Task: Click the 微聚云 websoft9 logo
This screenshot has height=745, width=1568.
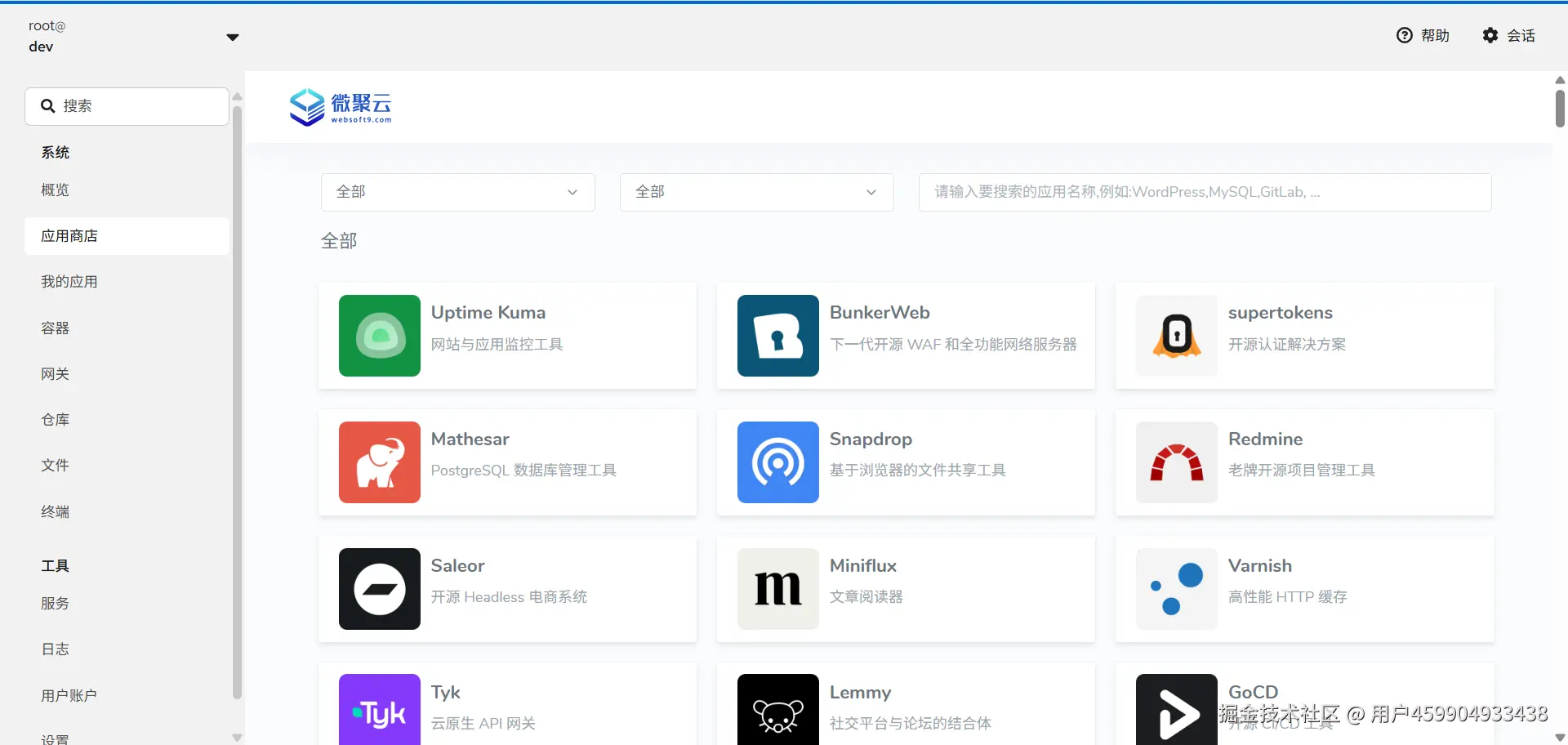Action: (x=341, y=107)
